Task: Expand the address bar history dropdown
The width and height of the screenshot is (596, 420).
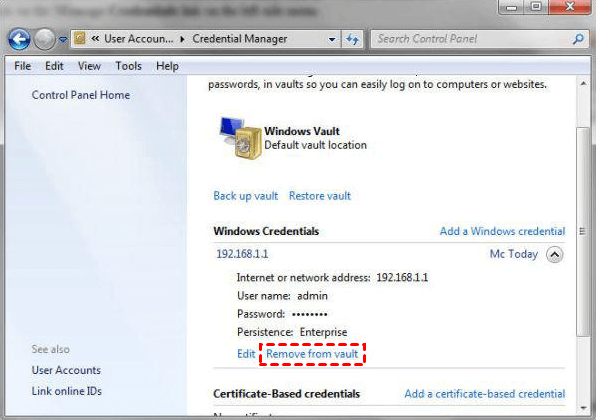Action: click(x=332, y=39)
